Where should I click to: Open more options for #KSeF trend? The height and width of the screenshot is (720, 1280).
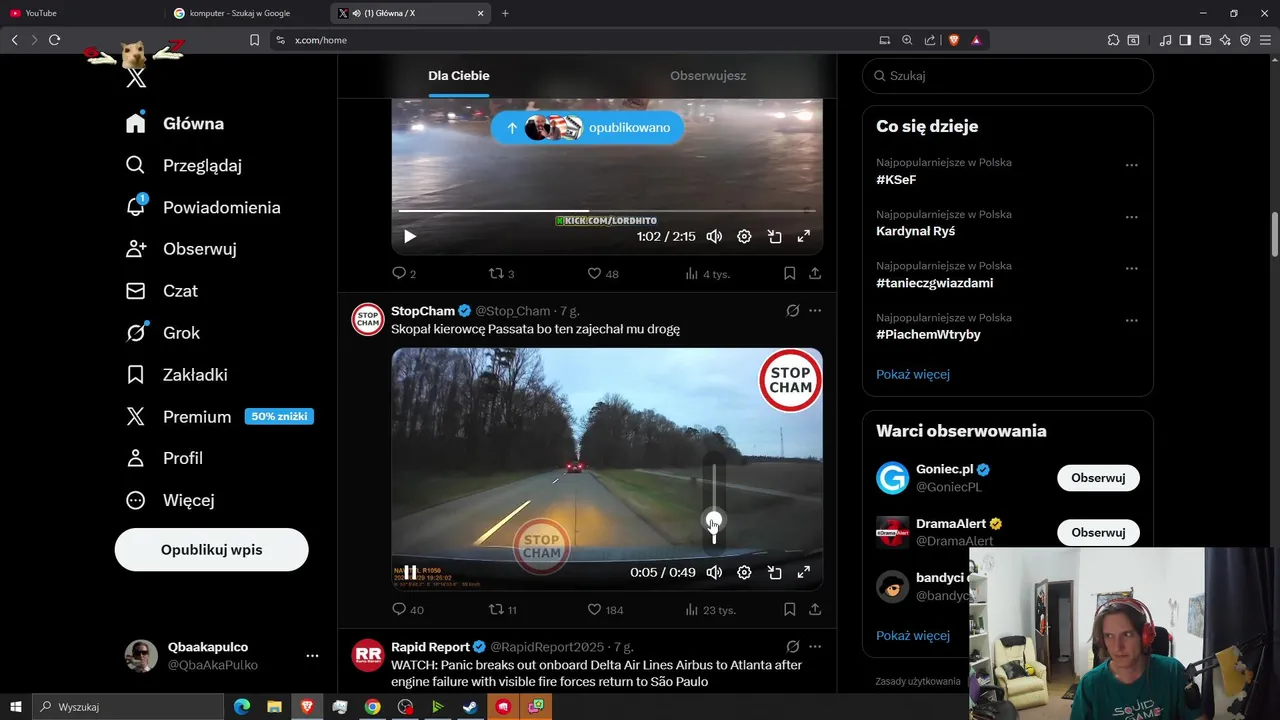click(1132, 165)
